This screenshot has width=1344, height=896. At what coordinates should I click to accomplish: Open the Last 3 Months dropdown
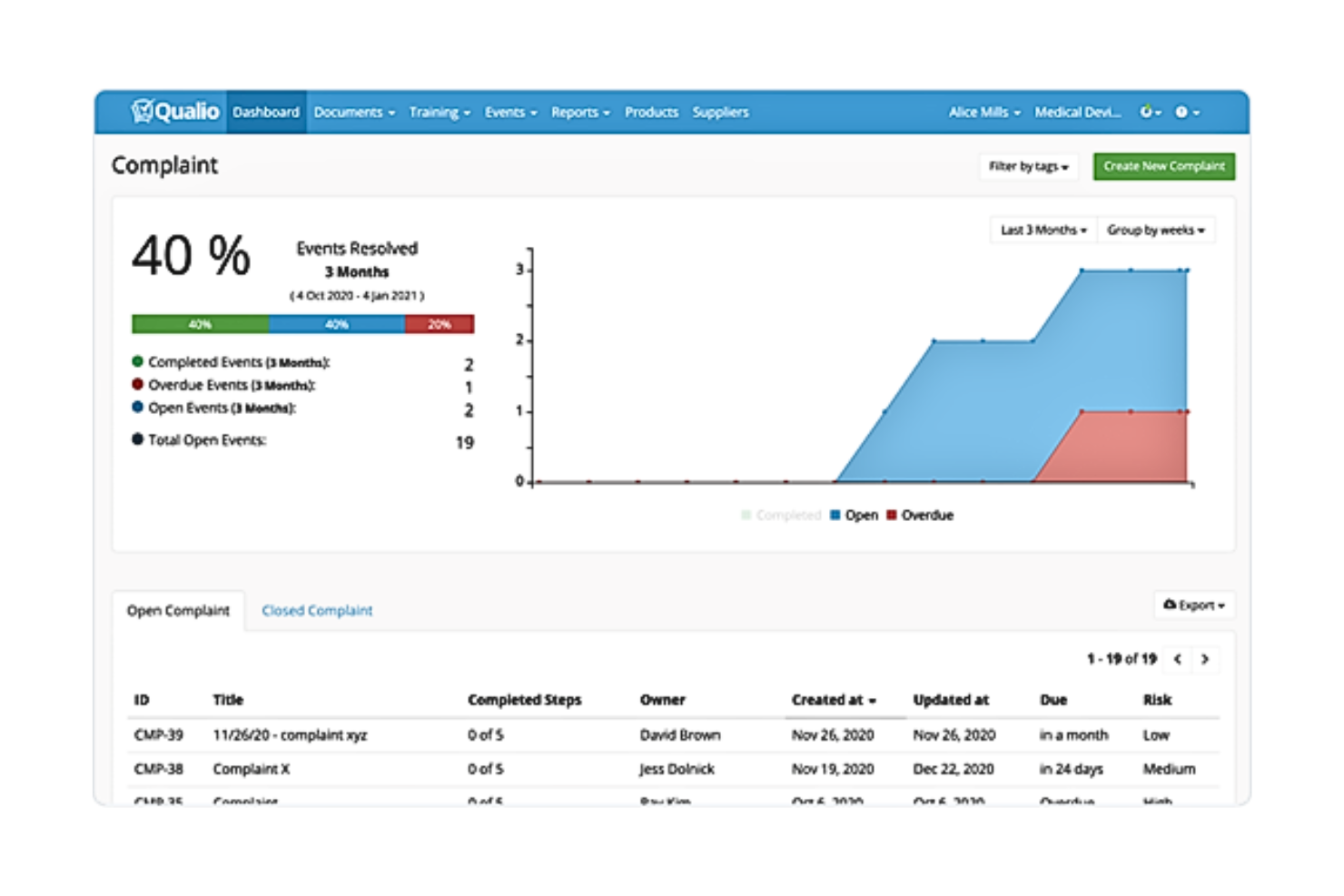coord(1042,230)
